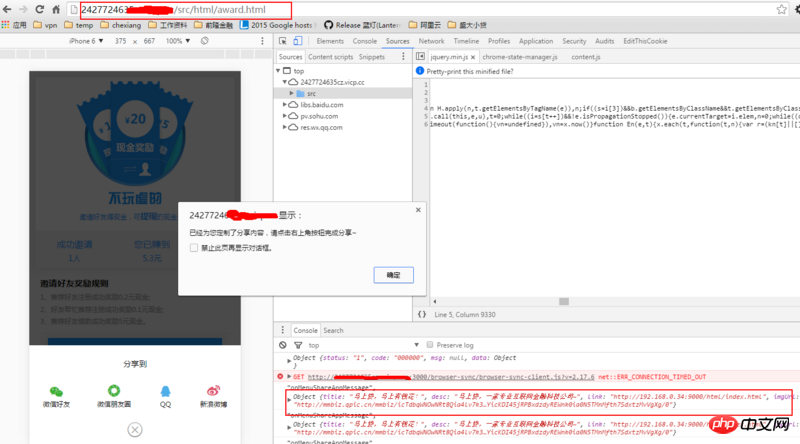This screenshot has width=800, height=444.
Task: Close the alert dialog with X
Action: point(418,210)
